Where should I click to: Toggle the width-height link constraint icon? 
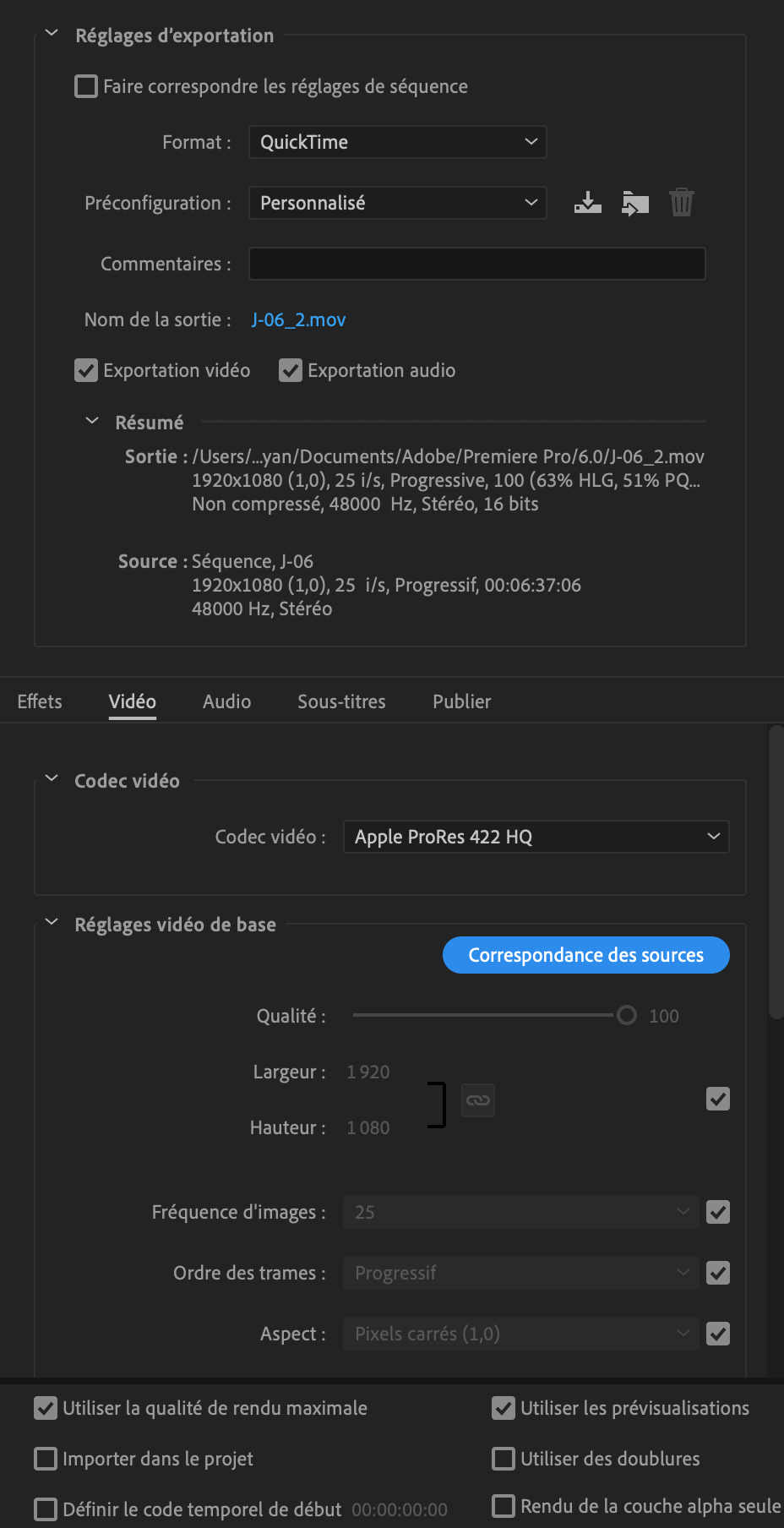click(x=478, y=1100)
